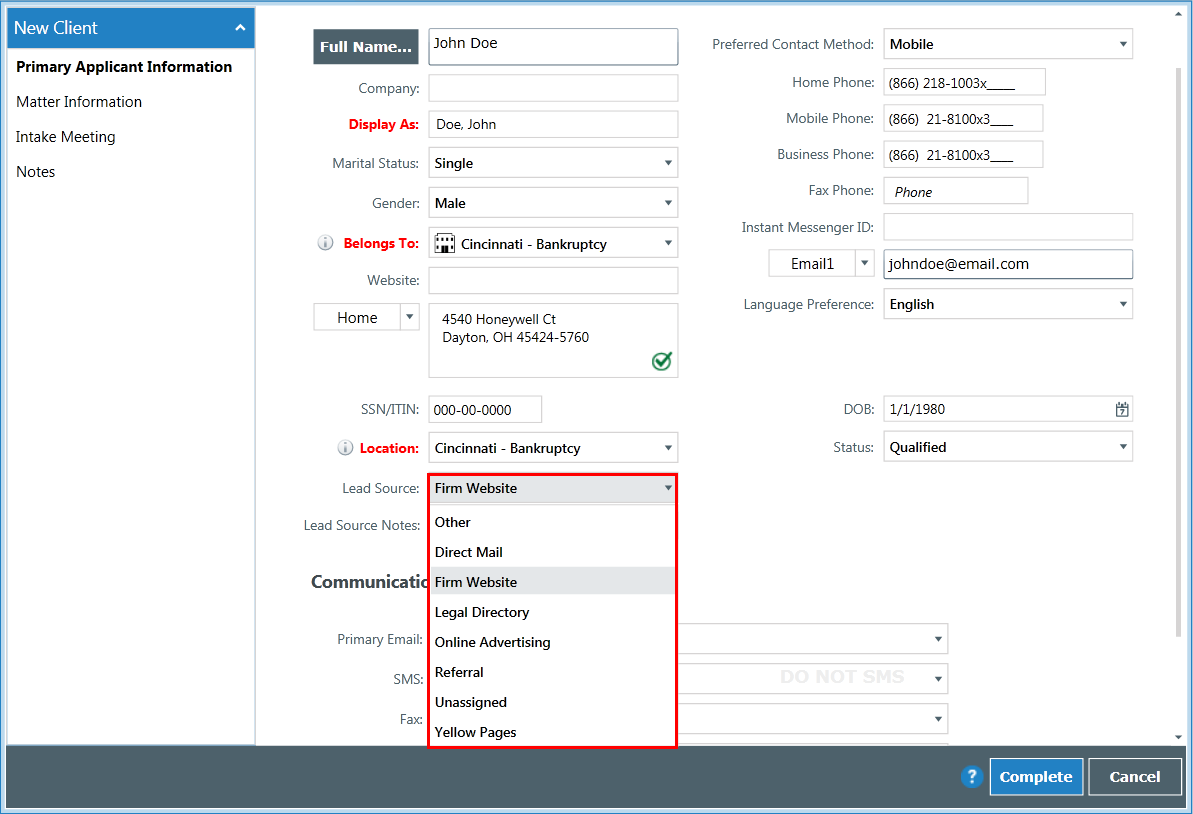Click the Cancel button

coord(1134,777)
